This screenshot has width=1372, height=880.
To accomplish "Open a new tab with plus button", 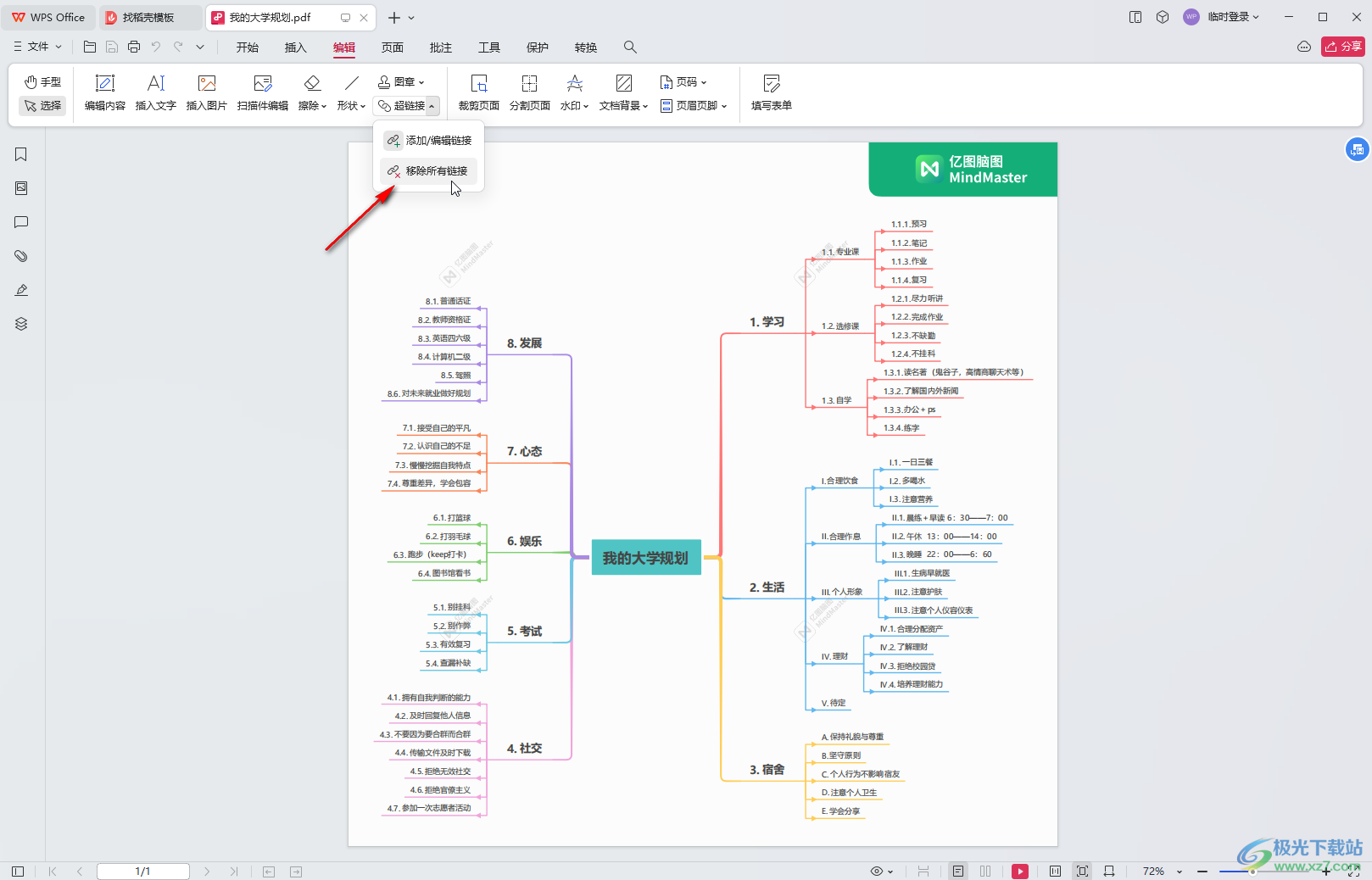I will tap(393, 17).
